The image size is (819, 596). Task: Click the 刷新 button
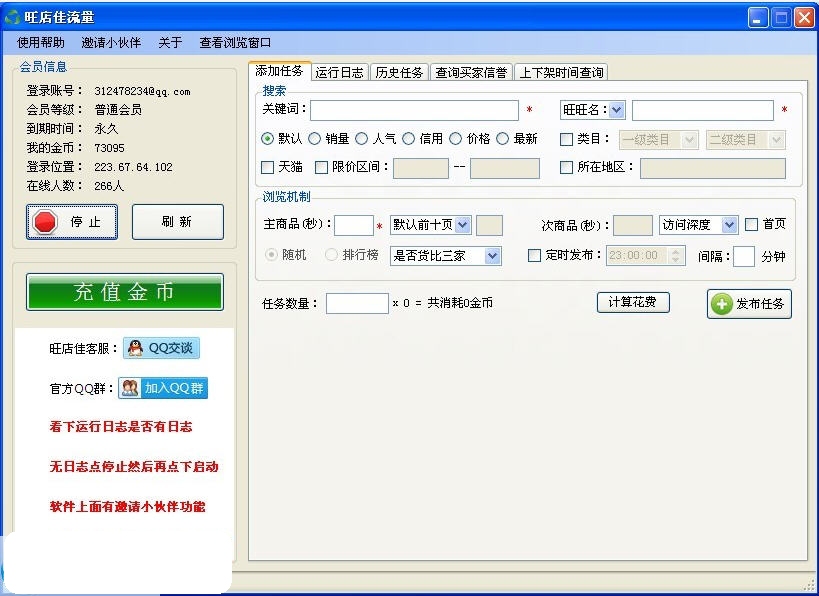pos(178,222)
